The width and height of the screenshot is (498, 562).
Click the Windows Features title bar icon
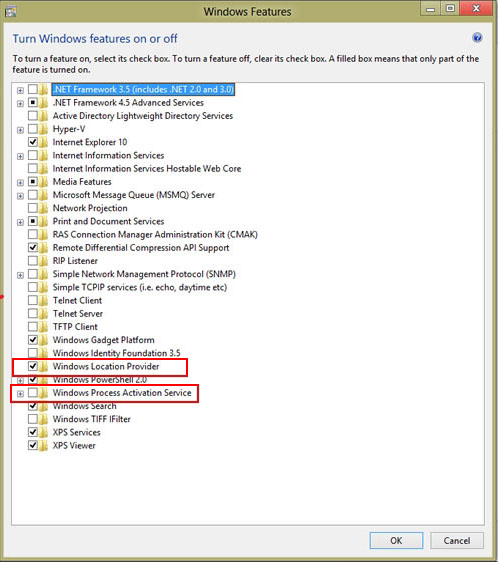click(11, 12)
